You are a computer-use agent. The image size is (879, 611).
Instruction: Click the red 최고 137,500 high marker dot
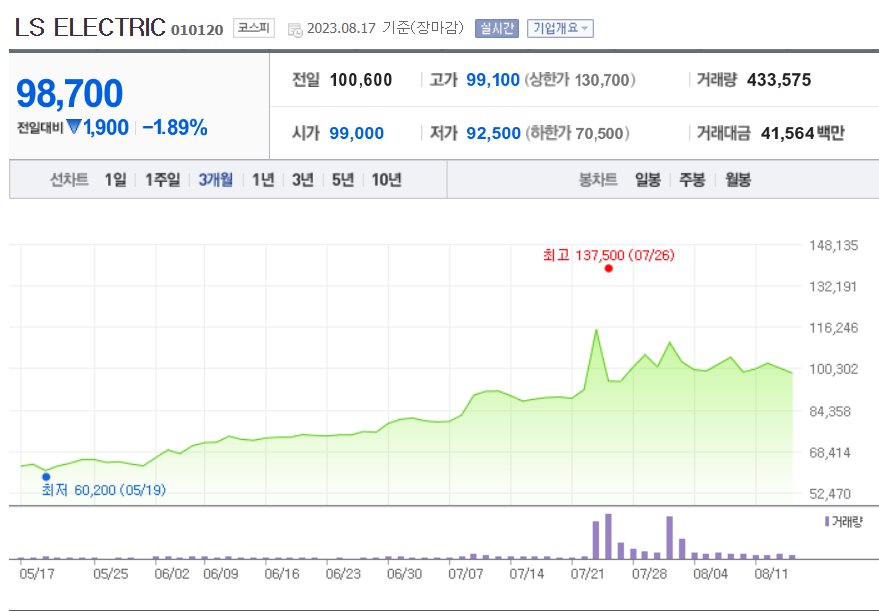tap(609, 269)
